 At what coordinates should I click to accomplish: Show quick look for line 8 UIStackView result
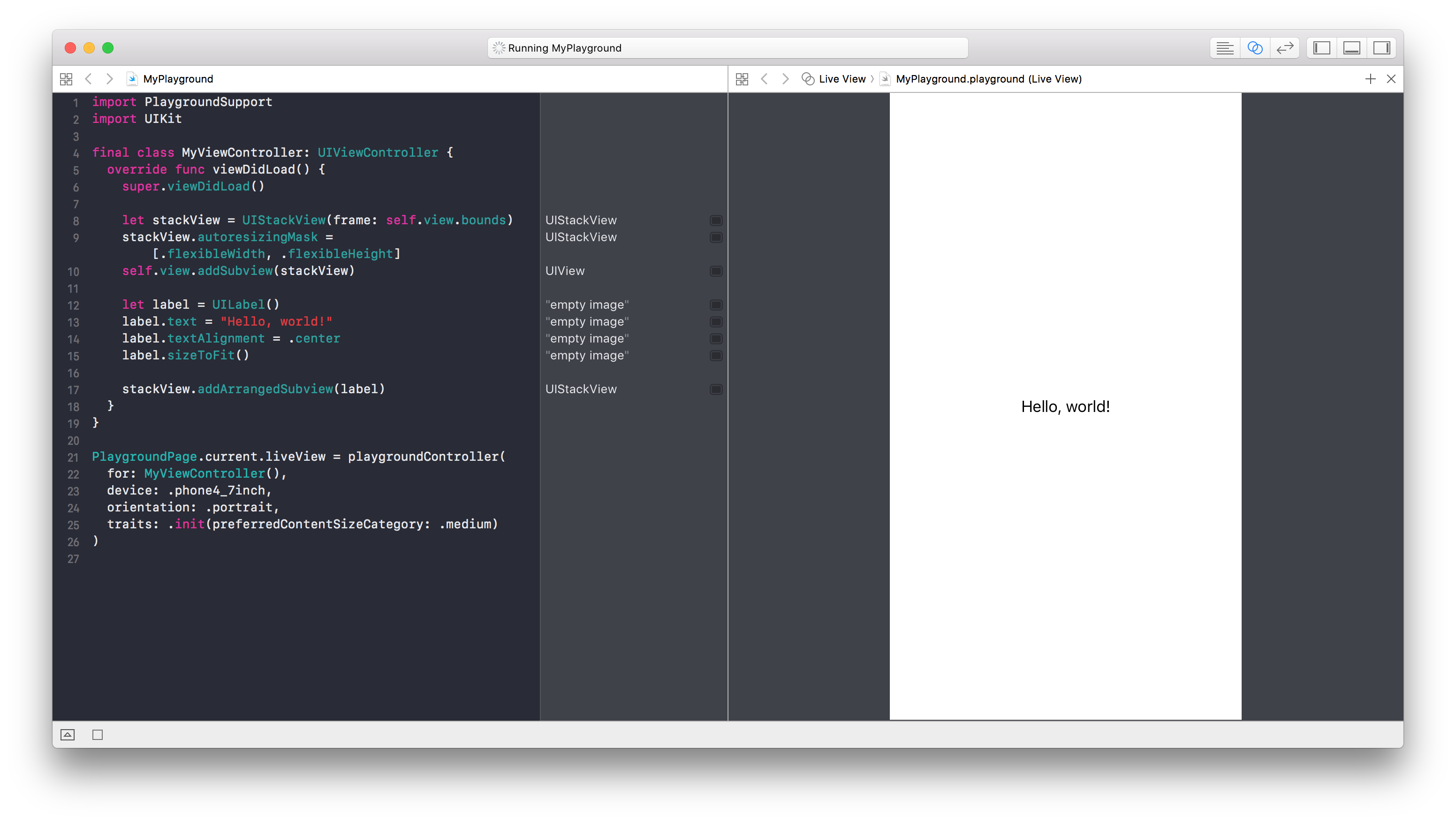click(715, 221)
